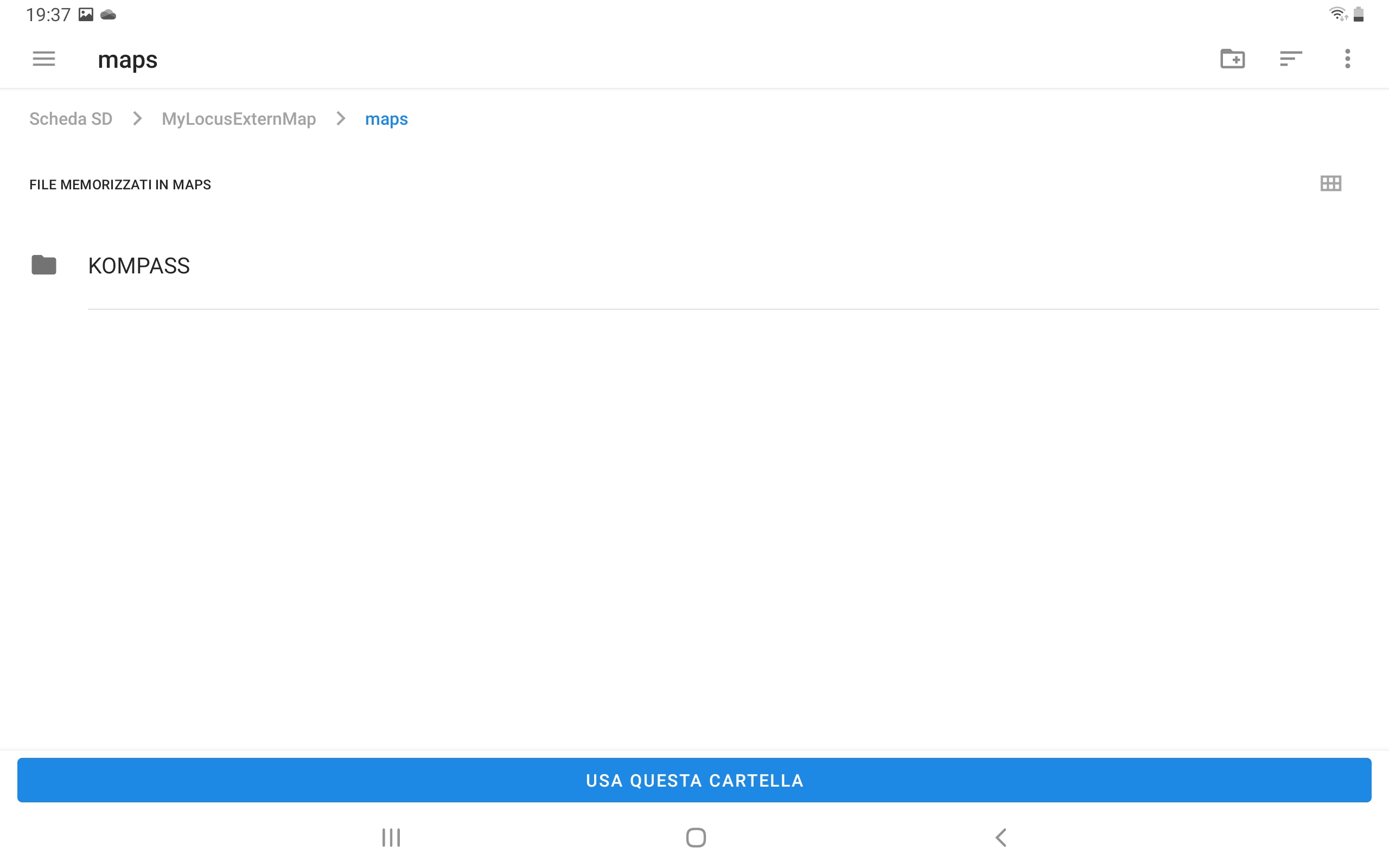
Task: Tap the image notification status icon
Action: tap(86, 14)
